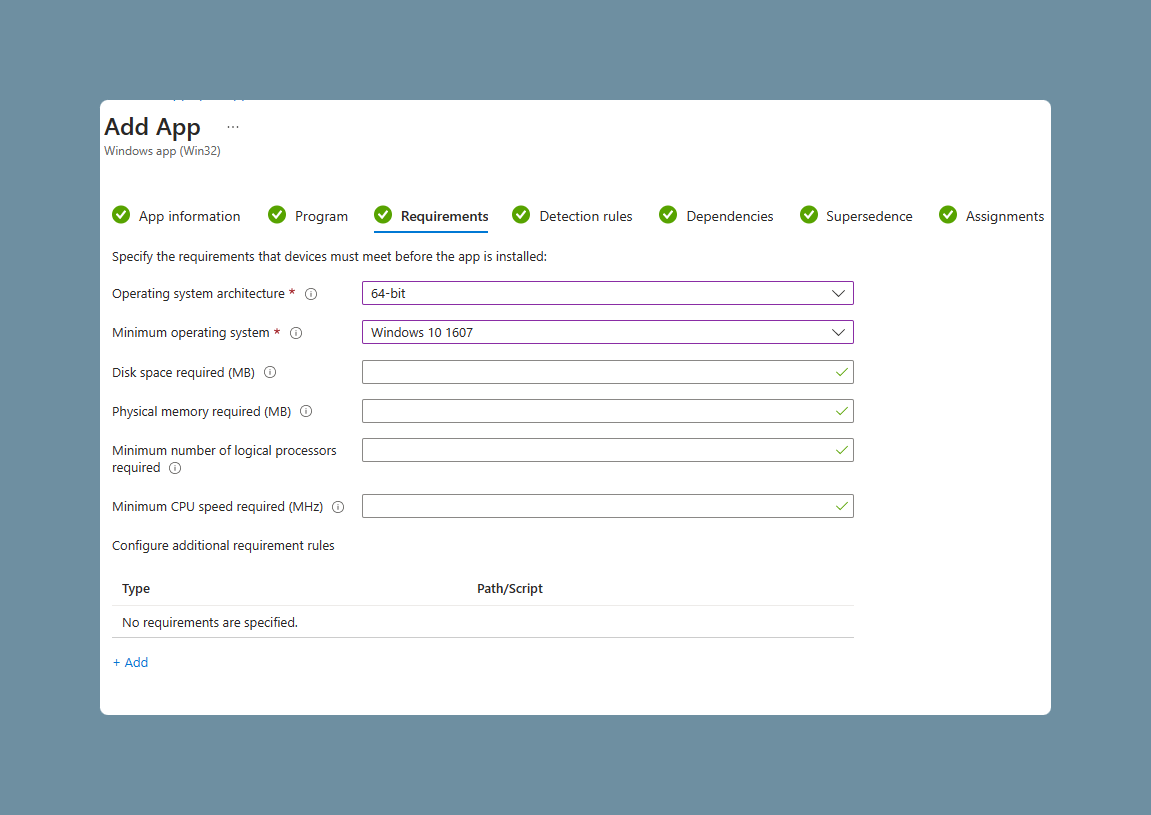Click the Minimum CPU speed required field
The width and height of the screenshot is (1151, 815).
pos(608,506)
